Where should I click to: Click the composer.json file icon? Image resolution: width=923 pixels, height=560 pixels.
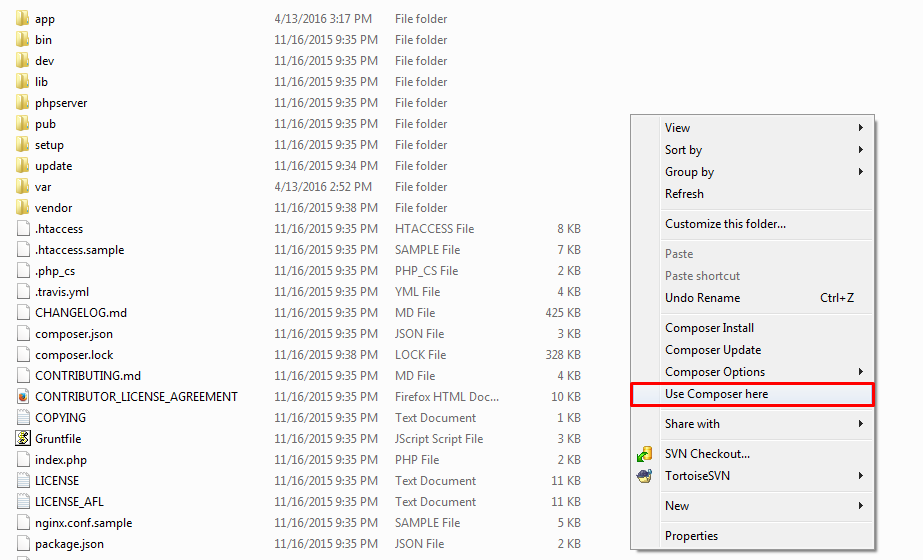23,334
